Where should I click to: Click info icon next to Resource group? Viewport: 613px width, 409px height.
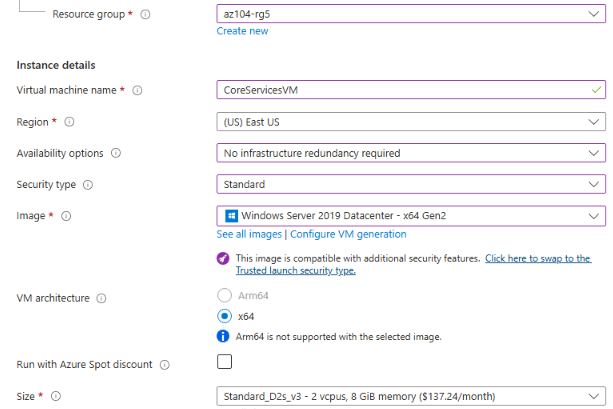click(x=146, y=15)
